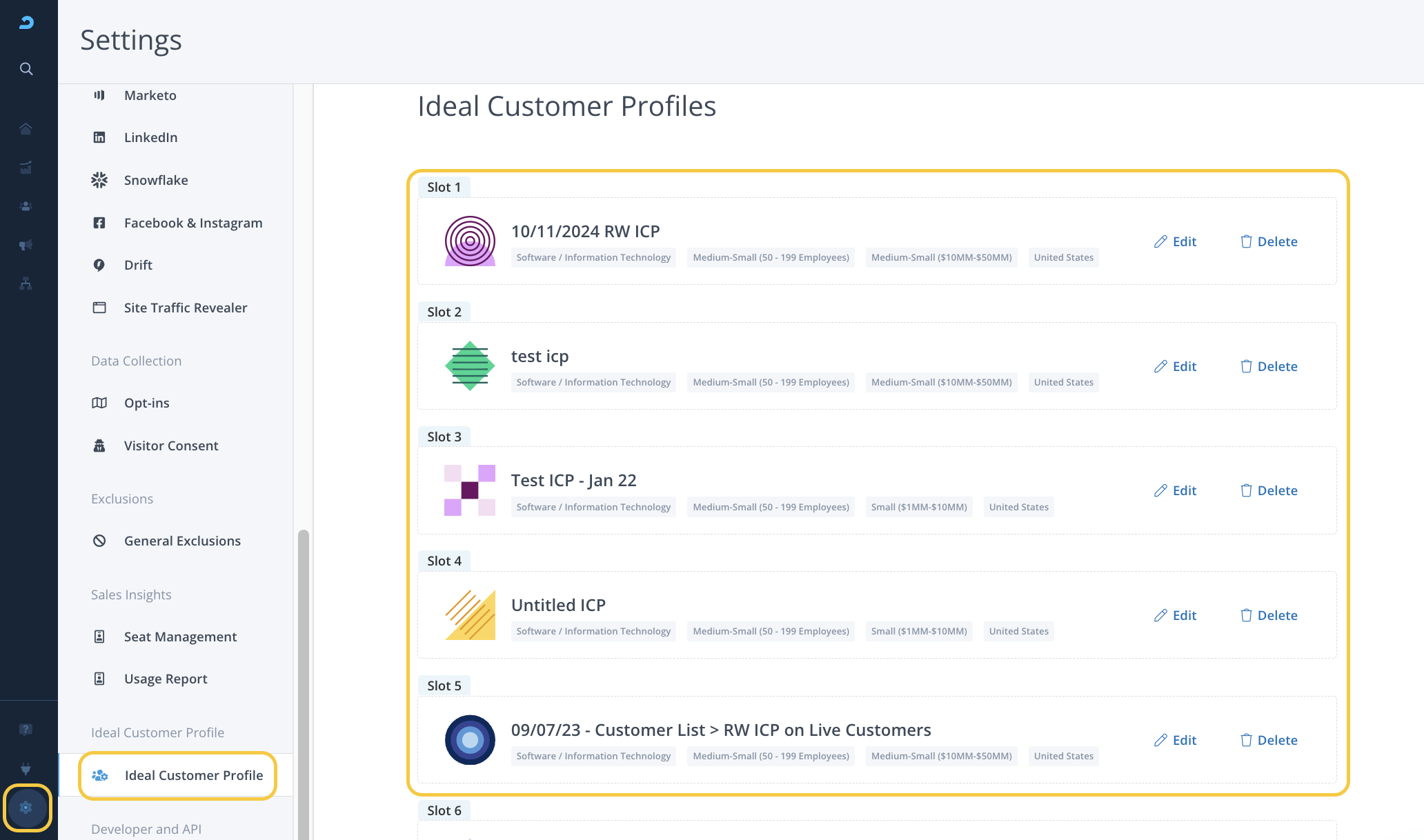Open the Marketo settings page
1424x840 pixels.
tap(150, 95)
